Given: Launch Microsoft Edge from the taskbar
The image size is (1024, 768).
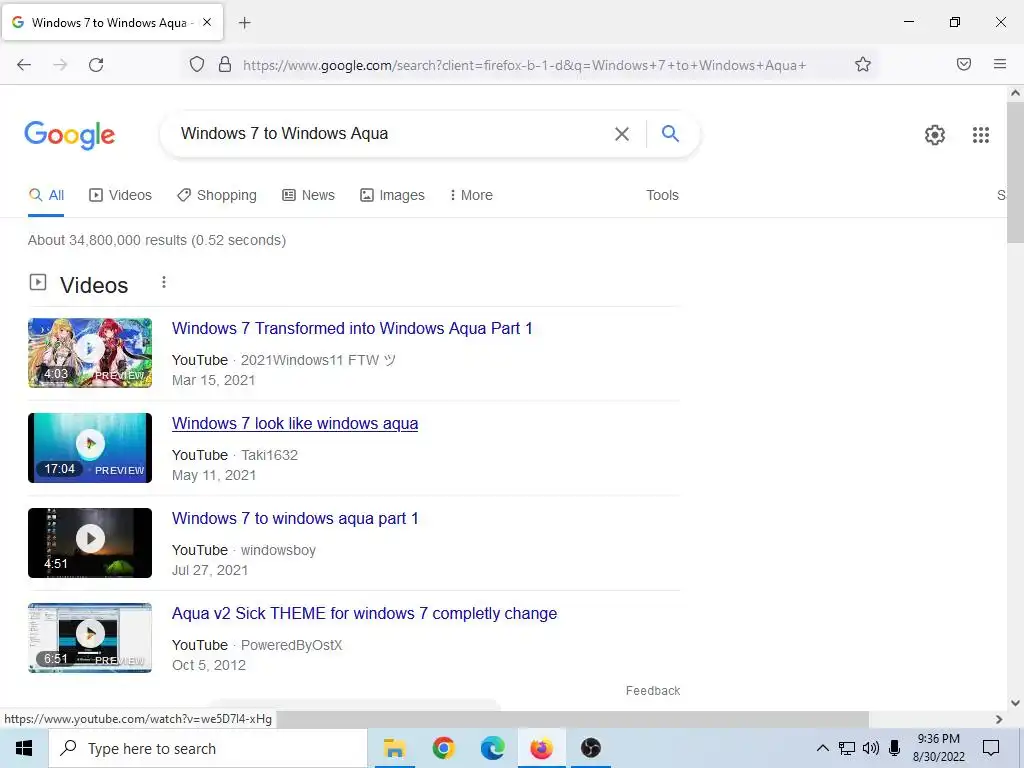Looking at the screenshot, I should point(492,748).
